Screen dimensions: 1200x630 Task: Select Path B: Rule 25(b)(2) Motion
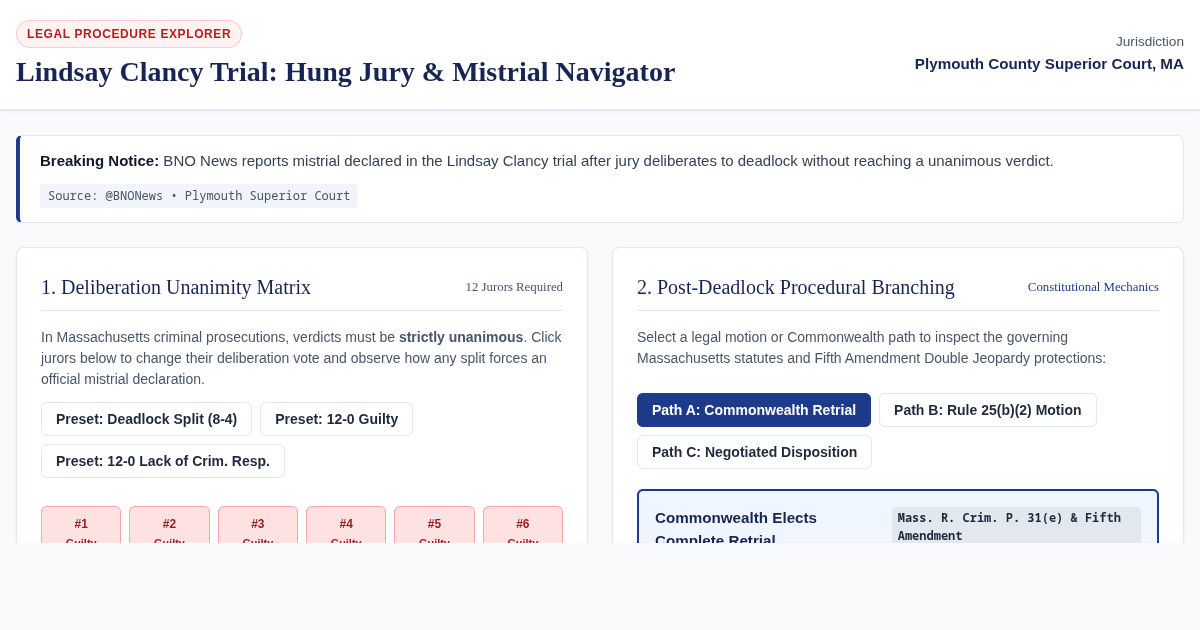point(988,410)
